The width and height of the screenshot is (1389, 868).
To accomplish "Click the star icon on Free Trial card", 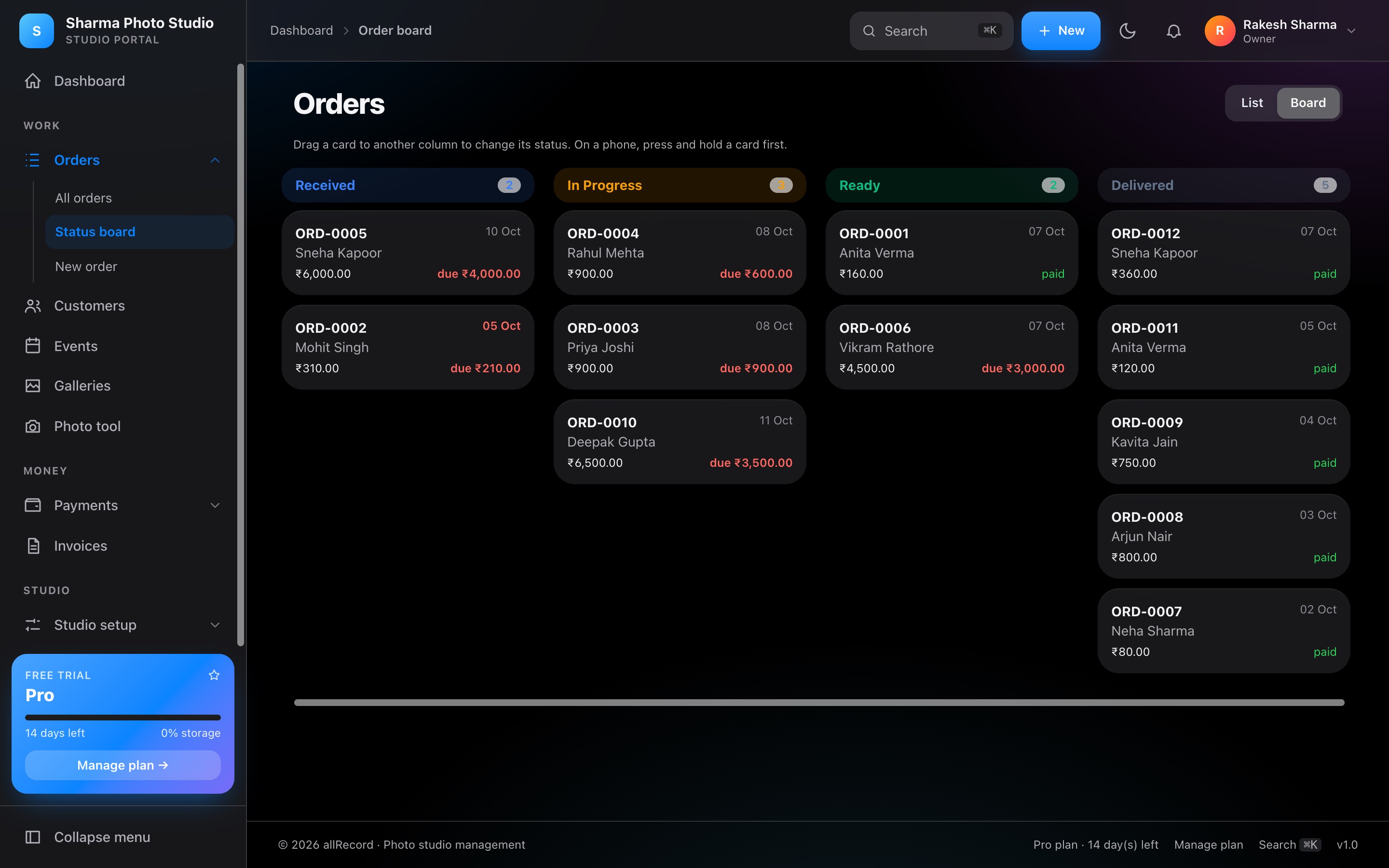I will [214, 675].
